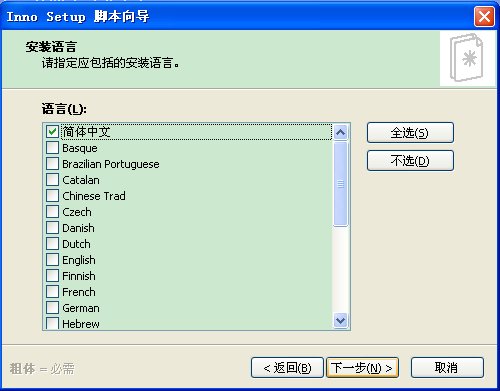The width and height of the screenshot is (500, 391).
Task: Proceed with the 下一步(N) button
Action: pyautogui.click(x=362, y=368)
